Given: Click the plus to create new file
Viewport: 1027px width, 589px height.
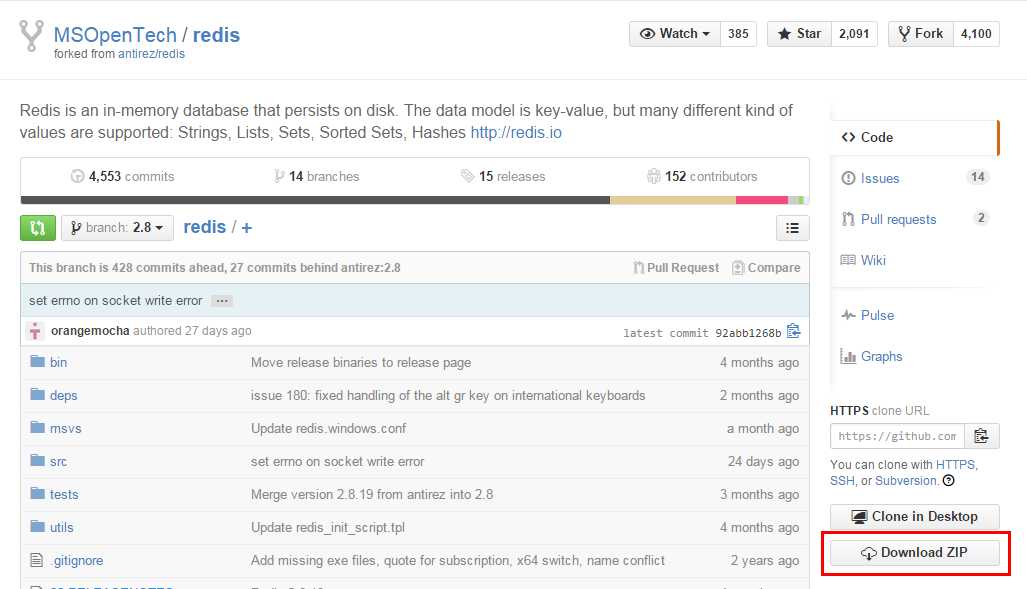Looking at the screenshot, I should click(x=247, y=228).
